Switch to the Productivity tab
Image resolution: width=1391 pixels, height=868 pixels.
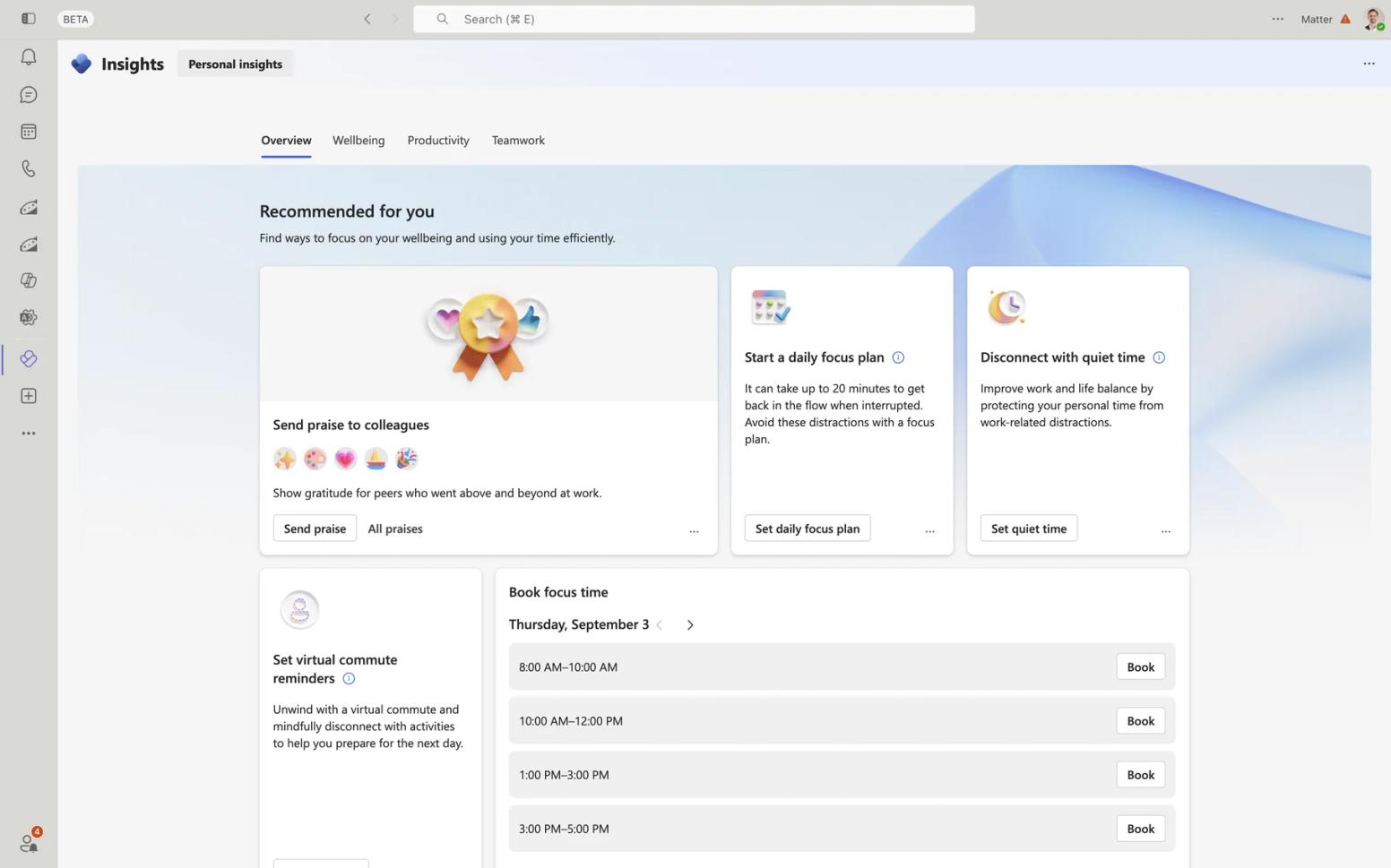438,141
